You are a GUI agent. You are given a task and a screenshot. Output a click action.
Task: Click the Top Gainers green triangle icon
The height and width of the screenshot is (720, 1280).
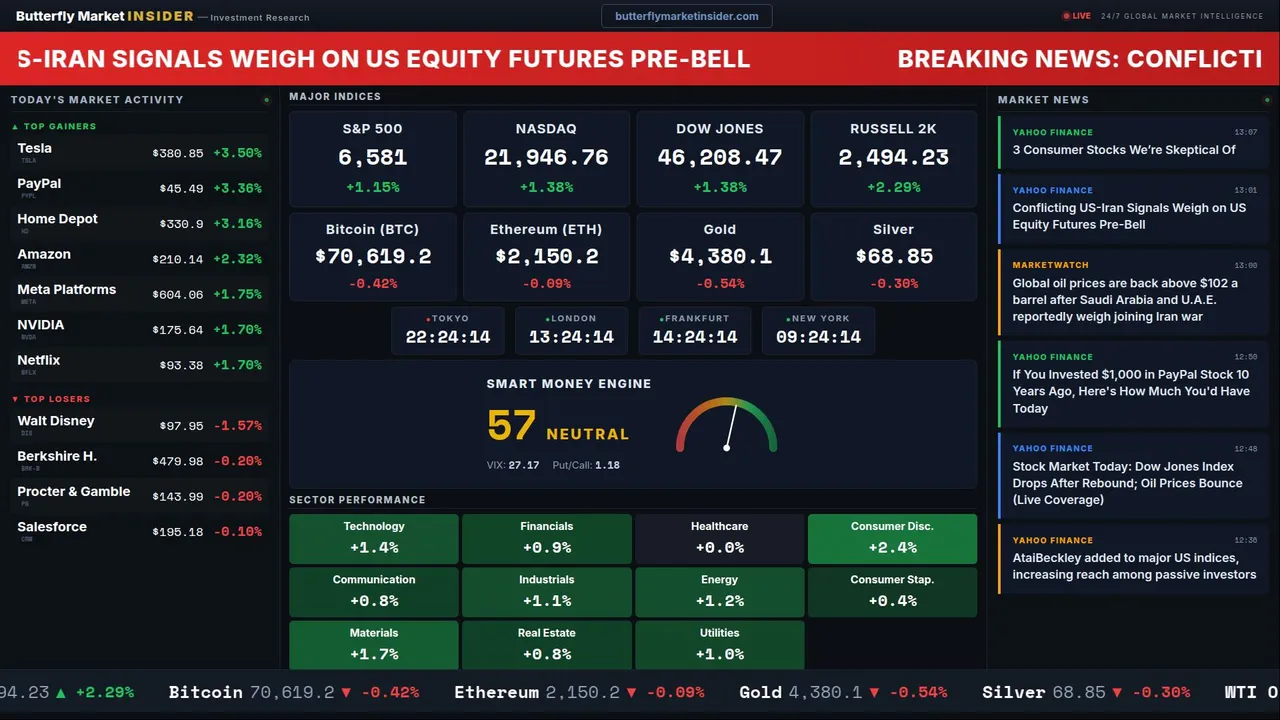[x=15, y=127]
